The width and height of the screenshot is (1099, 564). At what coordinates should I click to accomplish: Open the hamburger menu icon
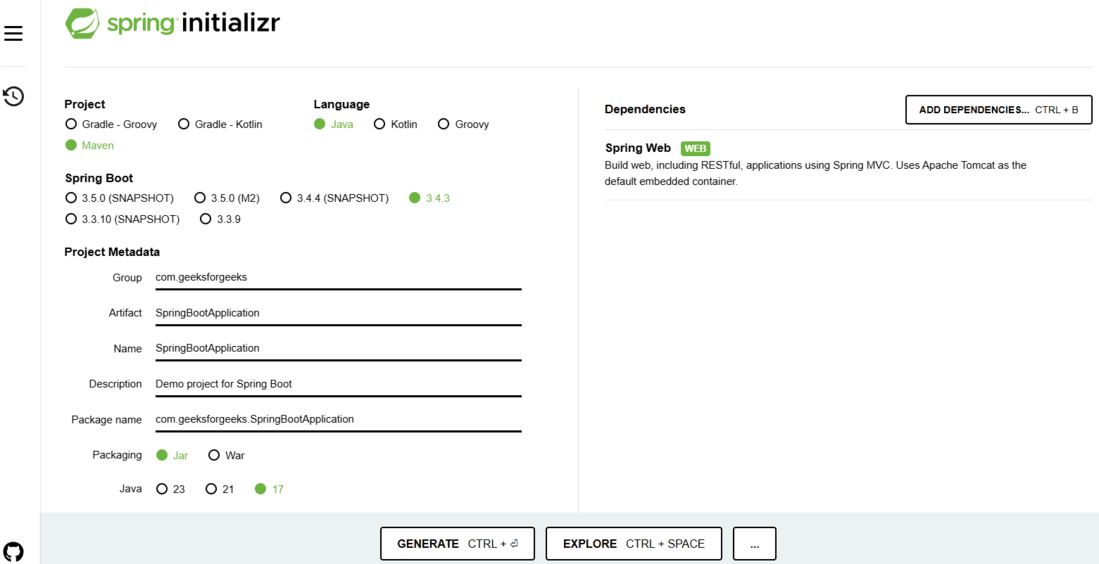[14, 34]
